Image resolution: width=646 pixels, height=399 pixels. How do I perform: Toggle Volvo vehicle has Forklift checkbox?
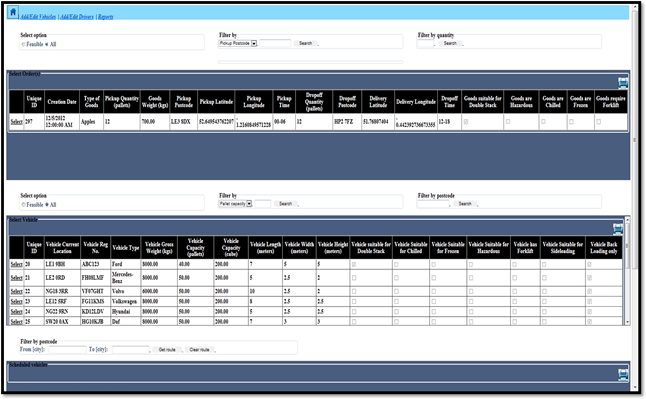(515, 291)
